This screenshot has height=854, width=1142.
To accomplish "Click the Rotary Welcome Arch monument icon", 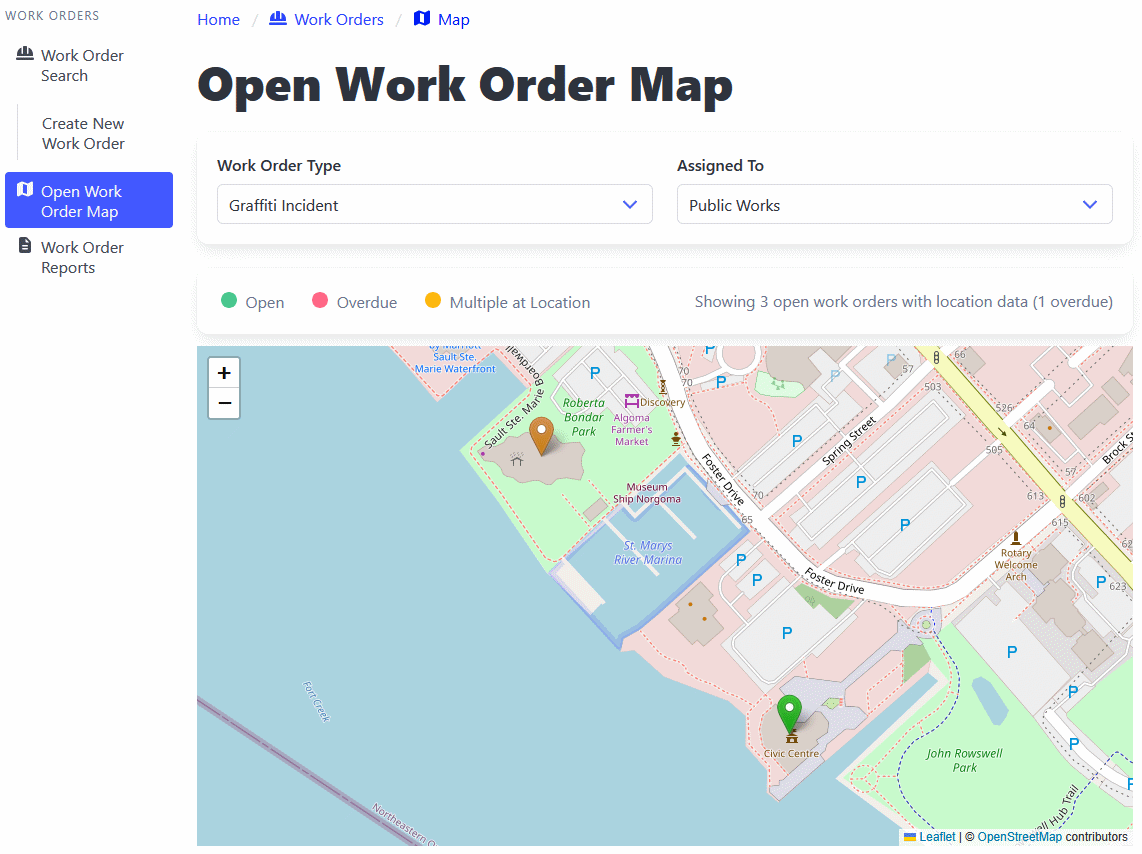I will pos(1015,538).
